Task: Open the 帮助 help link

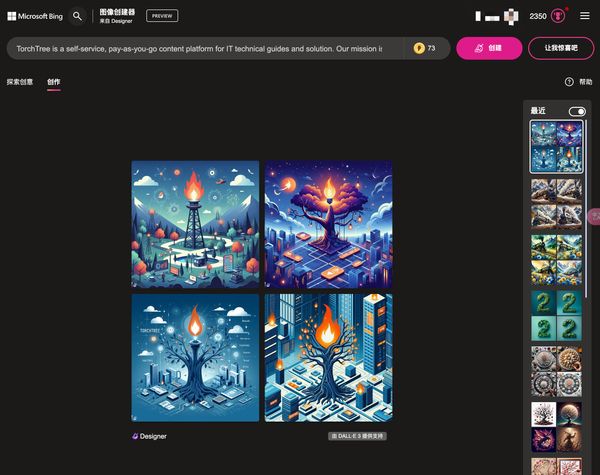Action: (585, 82)
